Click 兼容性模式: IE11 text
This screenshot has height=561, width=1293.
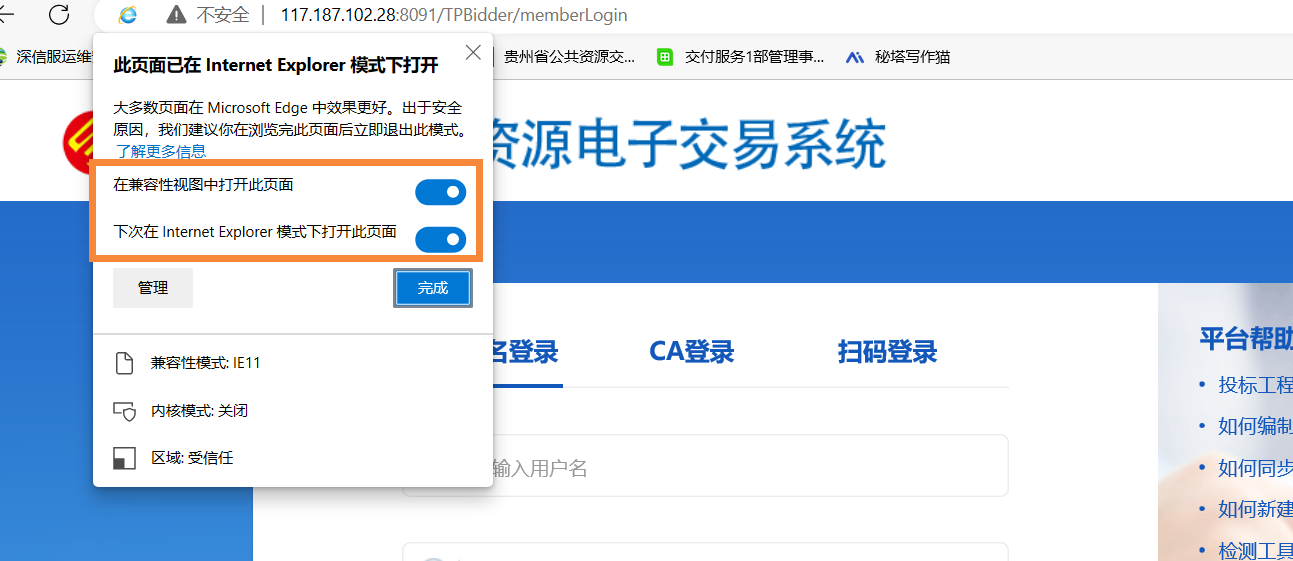(206, 363)
